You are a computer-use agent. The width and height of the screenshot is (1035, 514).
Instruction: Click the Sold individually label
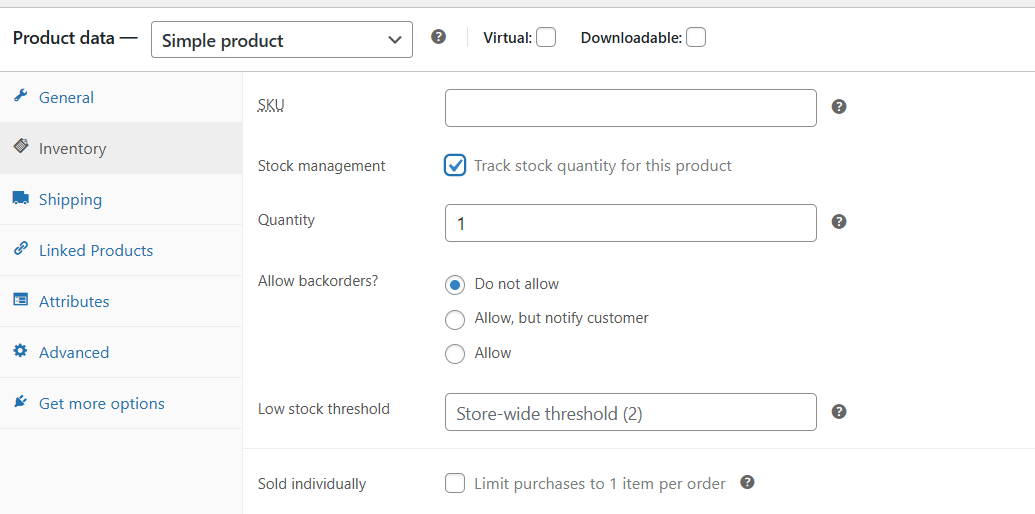[312, 484]
